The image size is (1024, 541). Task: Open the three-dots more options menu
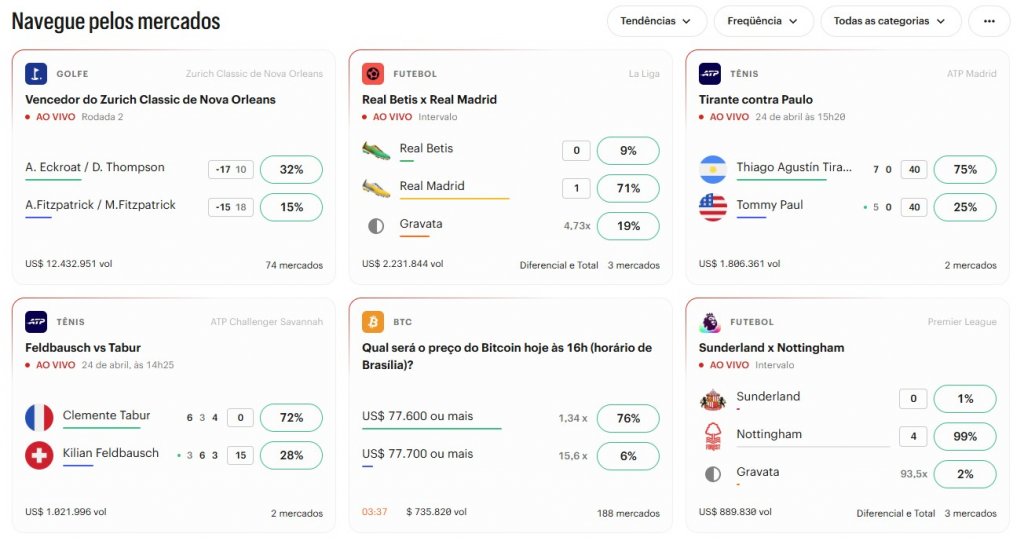click(x=989, y=21)
